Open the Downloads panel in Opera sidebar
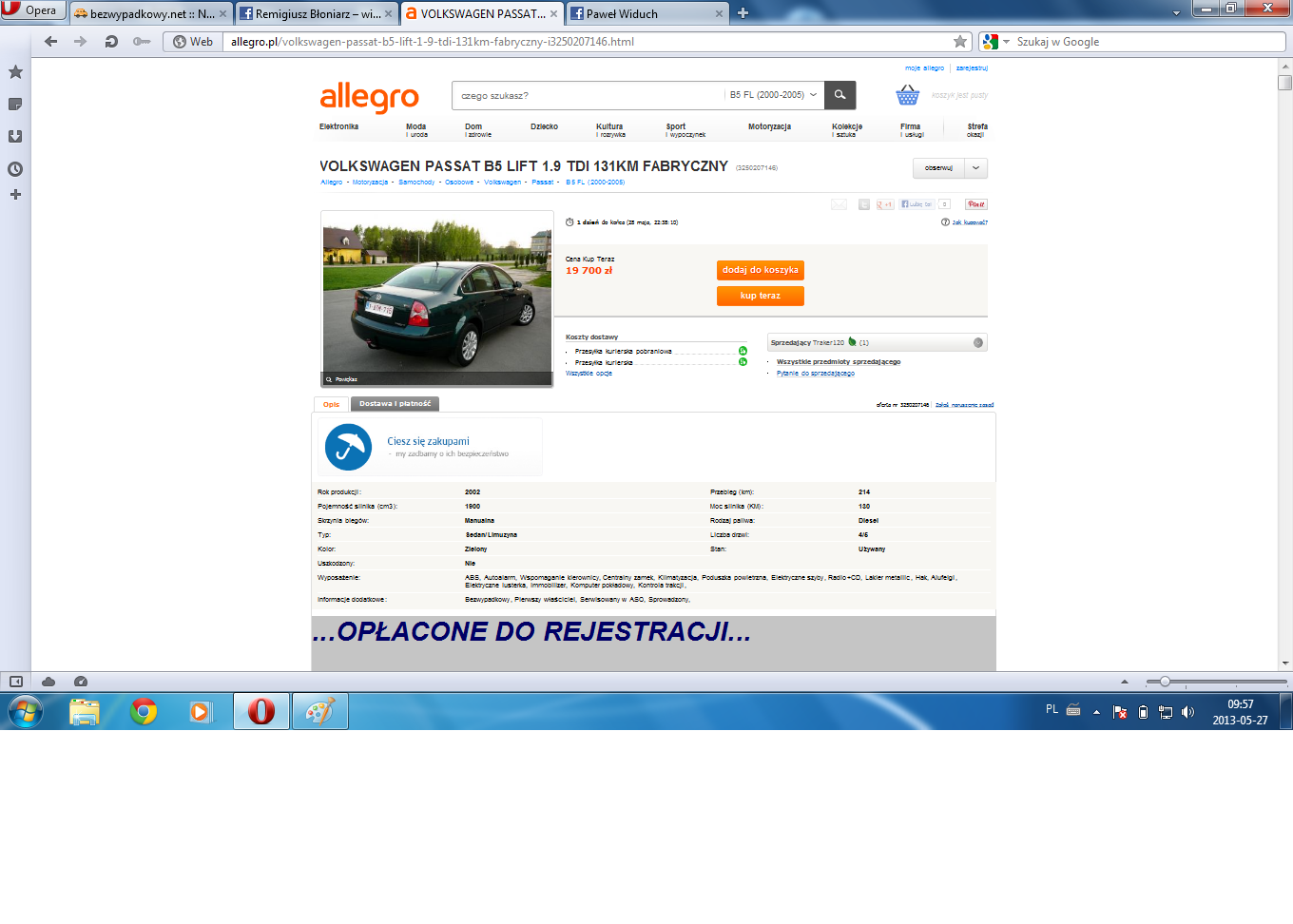The width and height of the screenshot is (1293, 924). 15,137
